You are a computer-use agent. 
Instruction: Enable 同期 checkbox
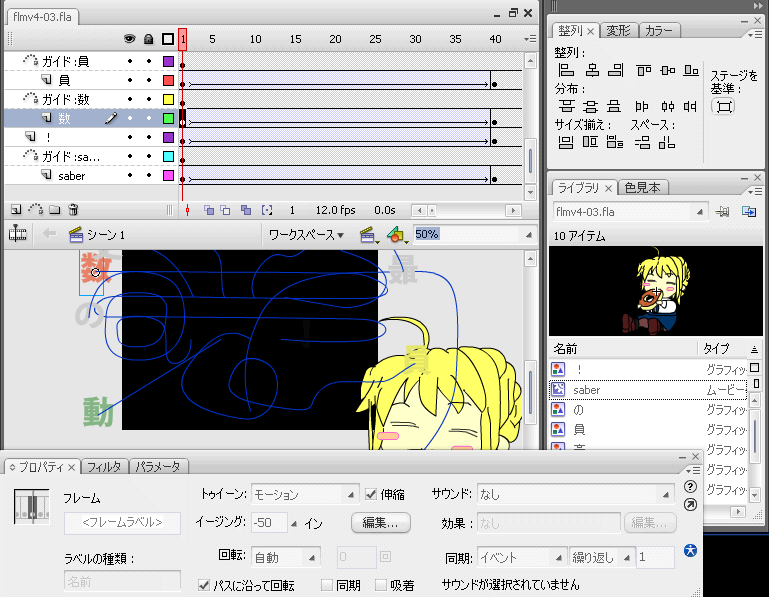(327, 585)
